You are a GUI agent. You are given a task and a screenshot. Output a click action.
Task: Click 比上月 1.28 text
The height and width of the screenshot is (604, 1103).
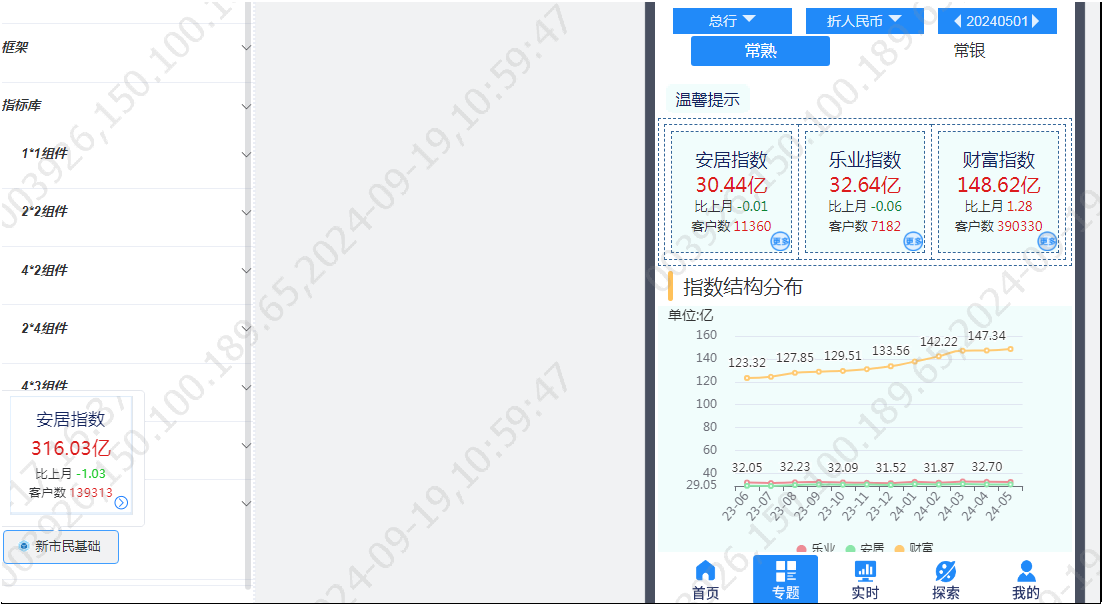click(x=998, y=207)
